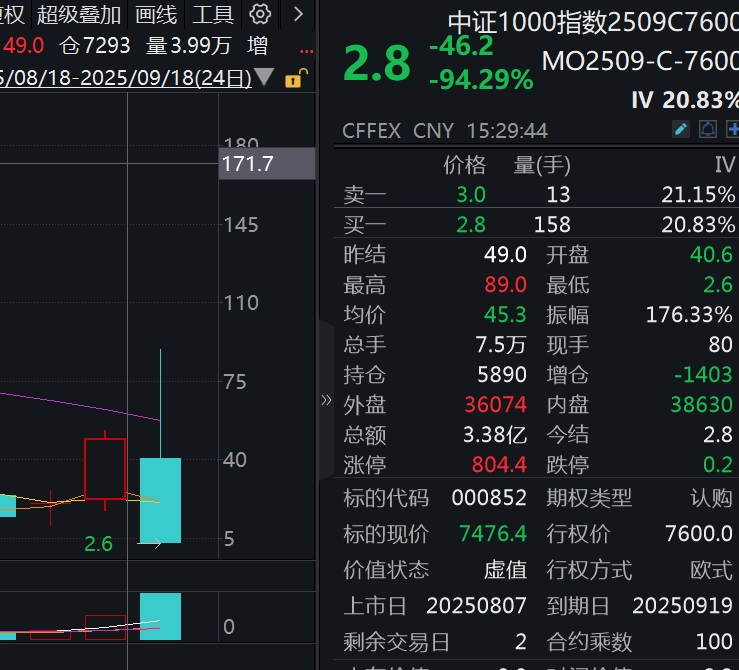Image resolution: width=739 pixels, height=670 pixels.
Task: Collapse the right quote panel
Action: 325,400
